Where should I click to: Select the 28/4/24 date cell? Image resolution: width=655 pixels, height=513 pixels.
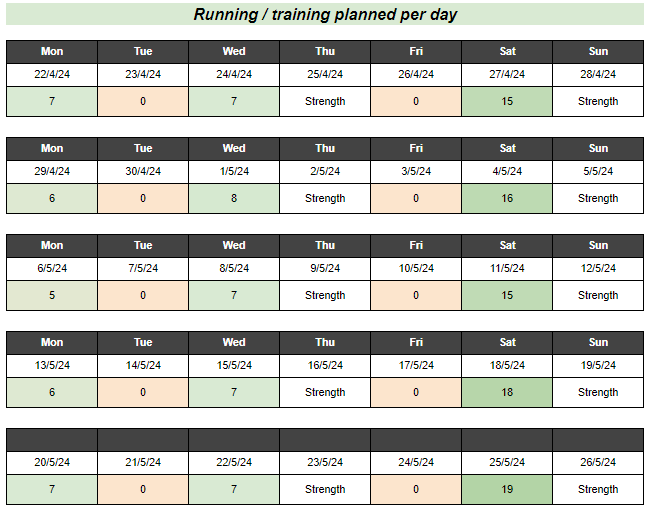[x=598, y=74]
